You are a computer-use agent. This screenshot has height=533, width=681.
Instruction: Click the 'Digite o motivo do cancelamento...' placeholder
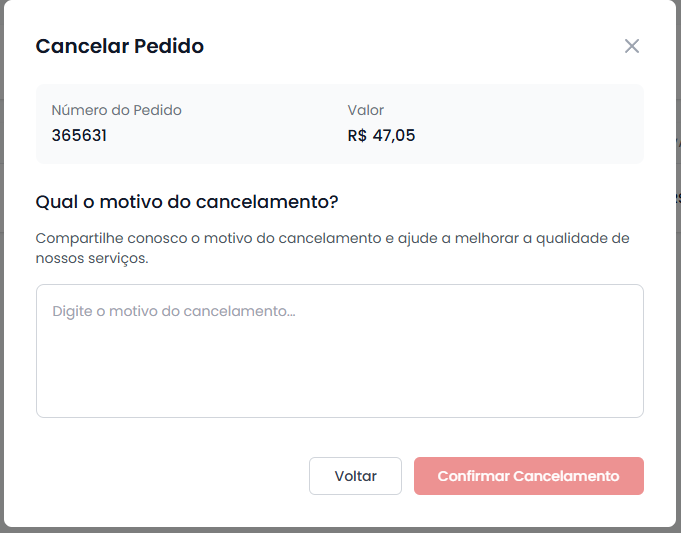pos(173,311)
